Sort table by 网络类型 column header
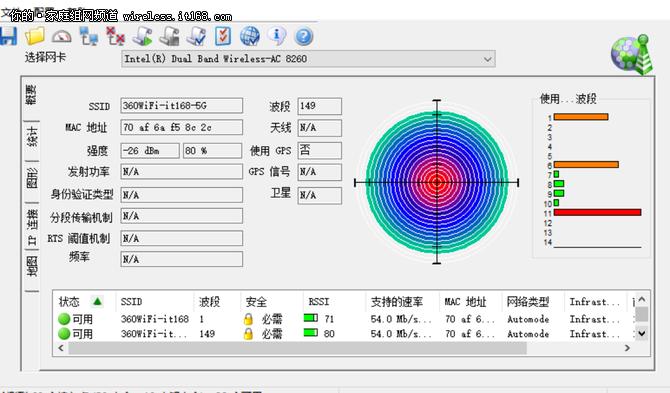 click(533, 302)
